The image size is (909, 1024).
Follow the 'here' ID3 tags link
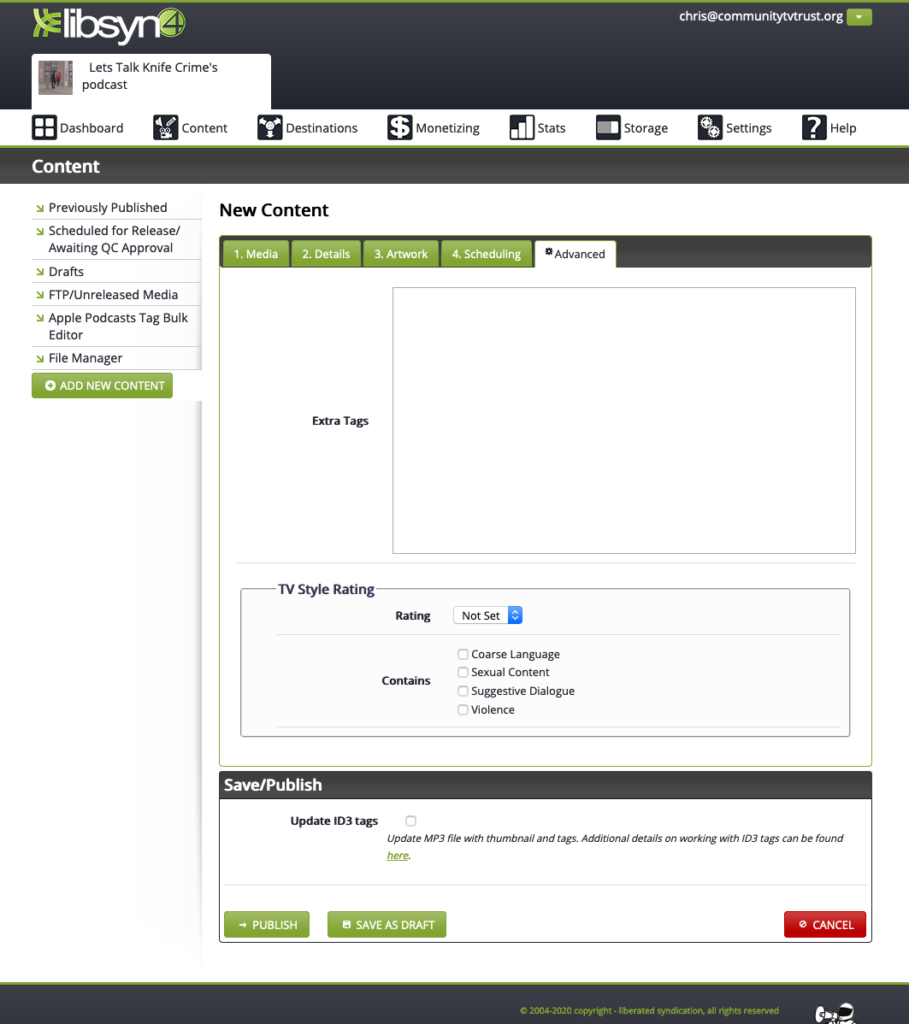[397, 856]
